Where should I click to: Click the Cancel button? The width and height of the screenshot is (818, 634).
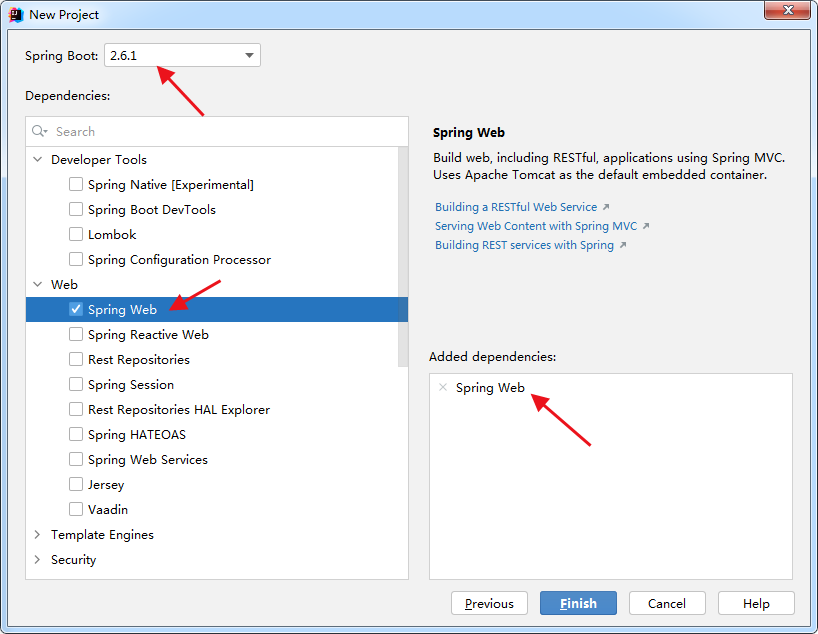pos(667,603)
